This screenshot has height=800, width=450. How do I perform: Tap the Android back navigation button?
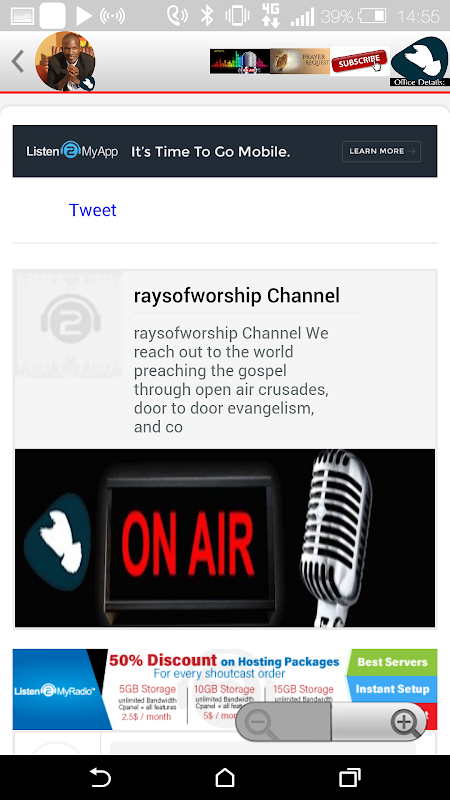100,778
